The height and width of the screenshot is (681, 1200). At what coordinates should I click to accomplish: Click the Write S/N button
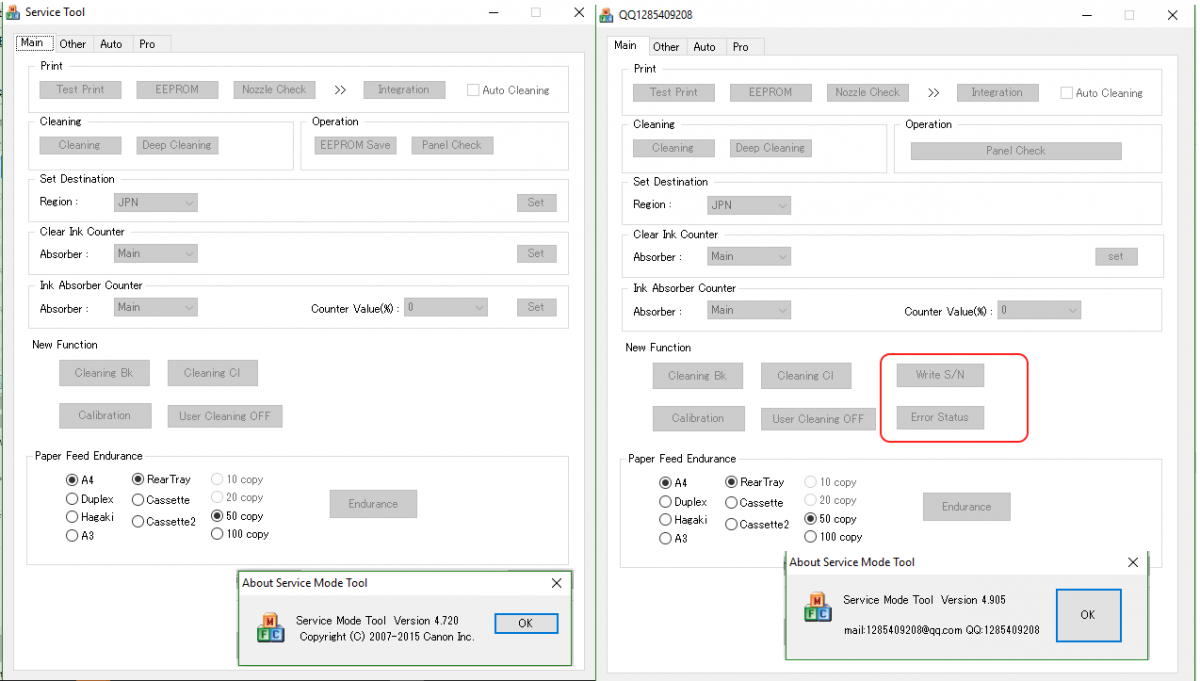939,375
